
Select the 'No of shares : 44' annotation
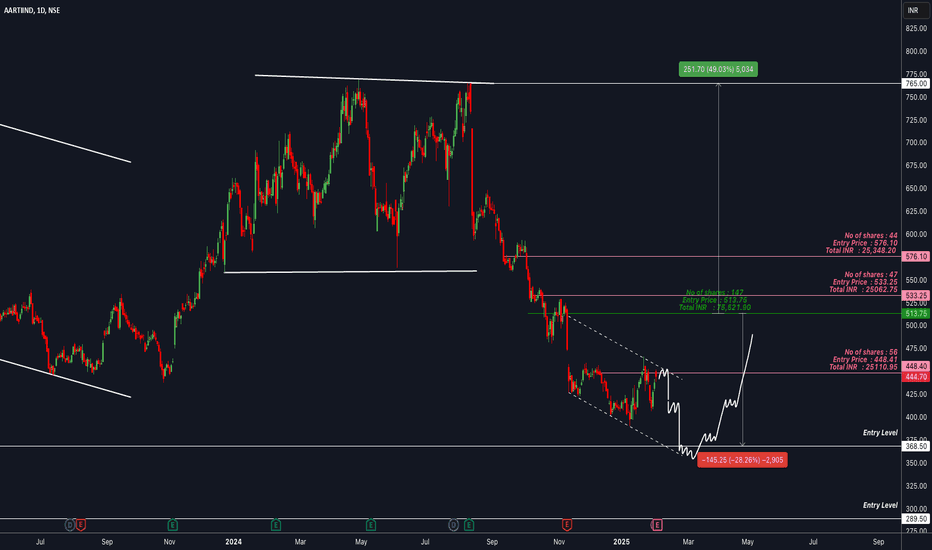click(x=871, y=236)
